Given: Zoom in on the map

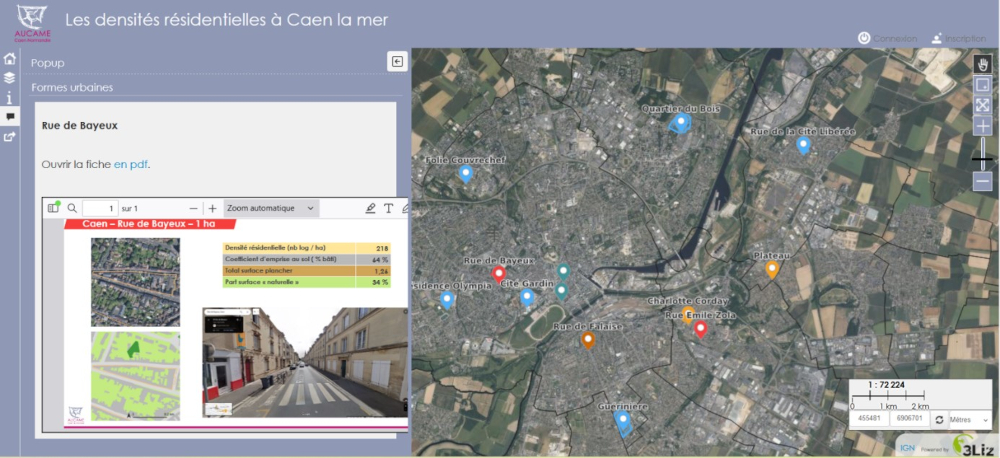Looking at the screenshot, I should [982, 127].
